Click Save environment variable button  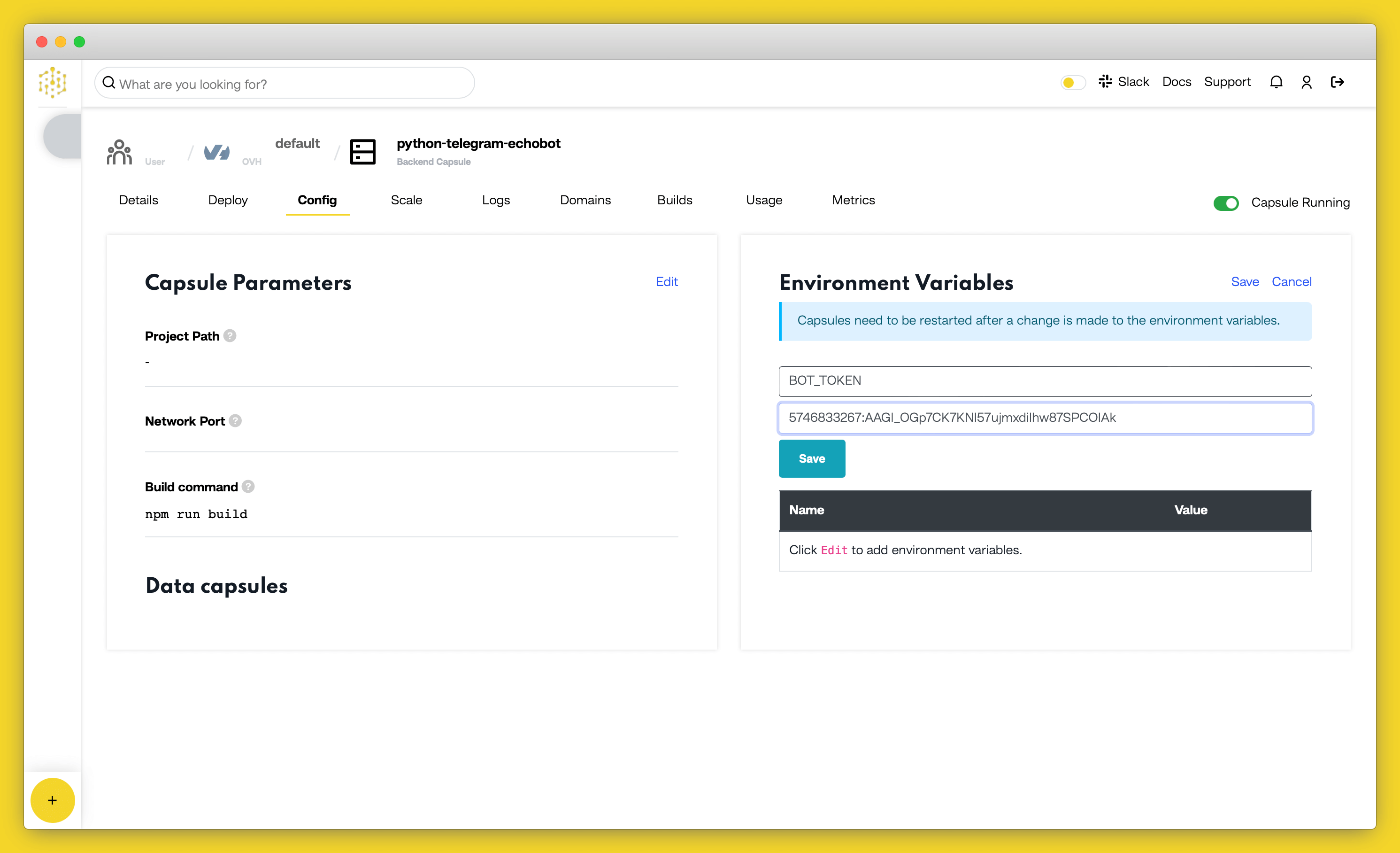click(x=812, y=458)
